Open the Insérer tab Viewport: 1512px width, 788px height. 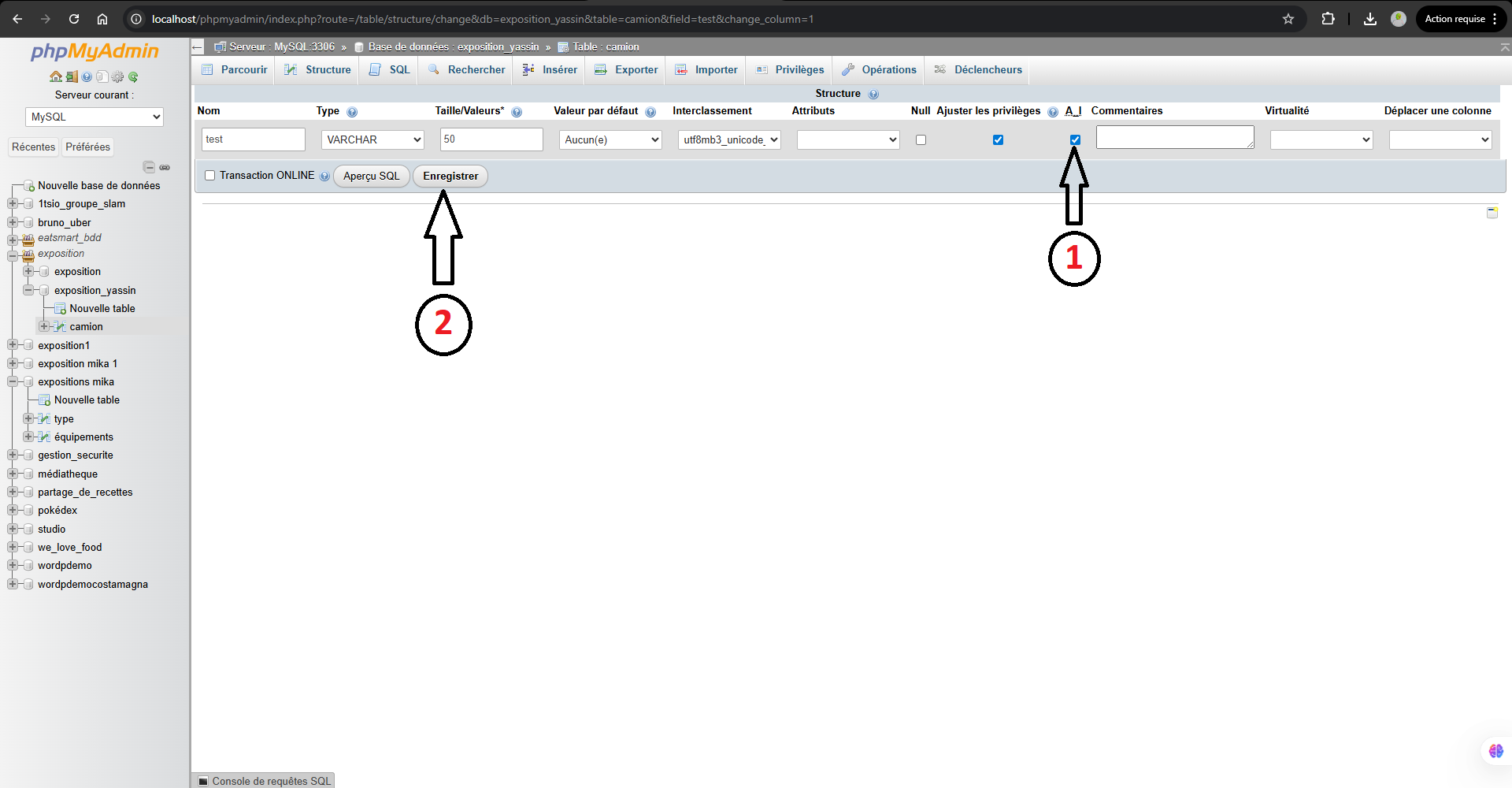pos(558,70)
